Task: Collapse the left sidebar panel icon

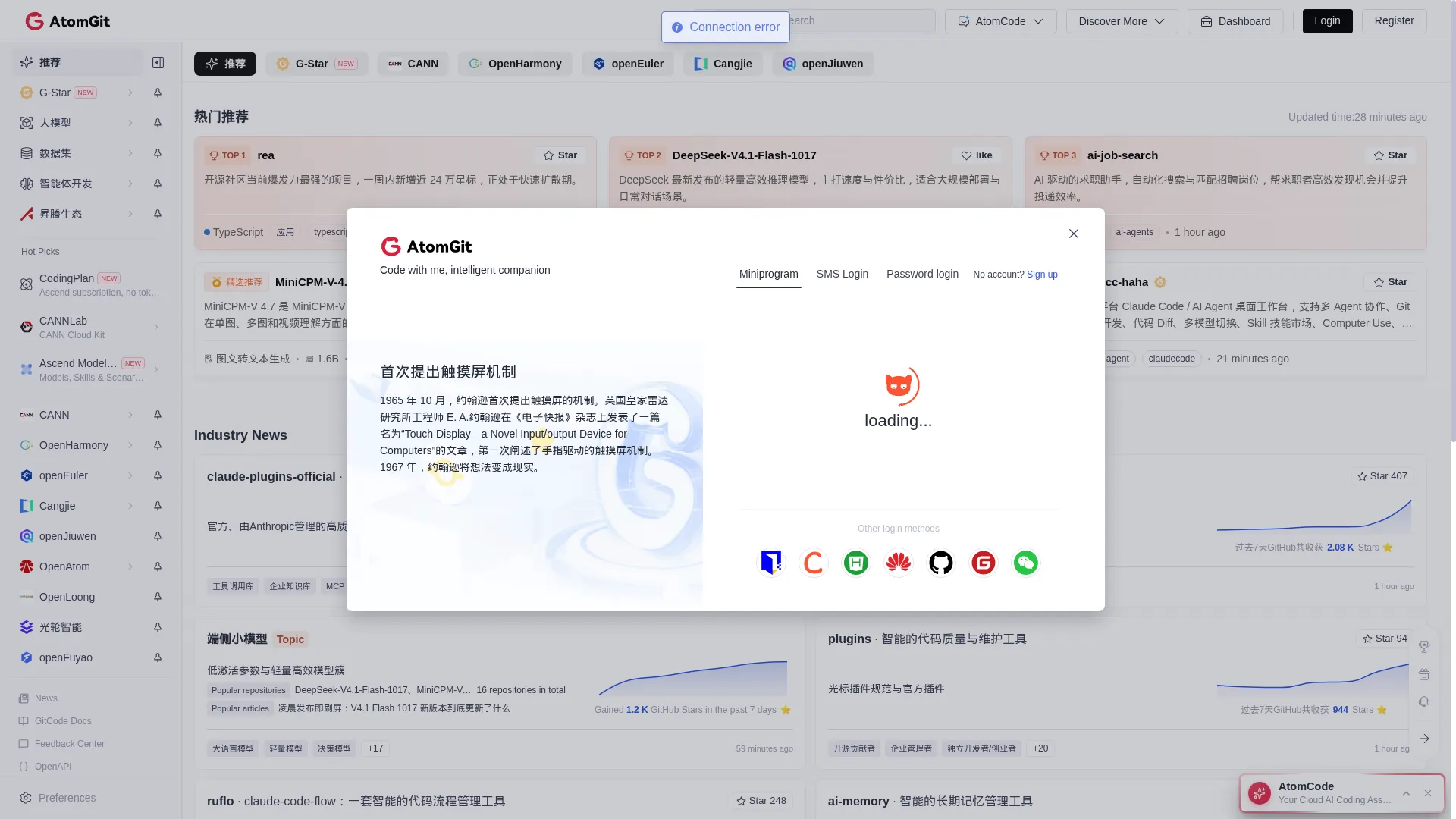Action: (158, 62)
